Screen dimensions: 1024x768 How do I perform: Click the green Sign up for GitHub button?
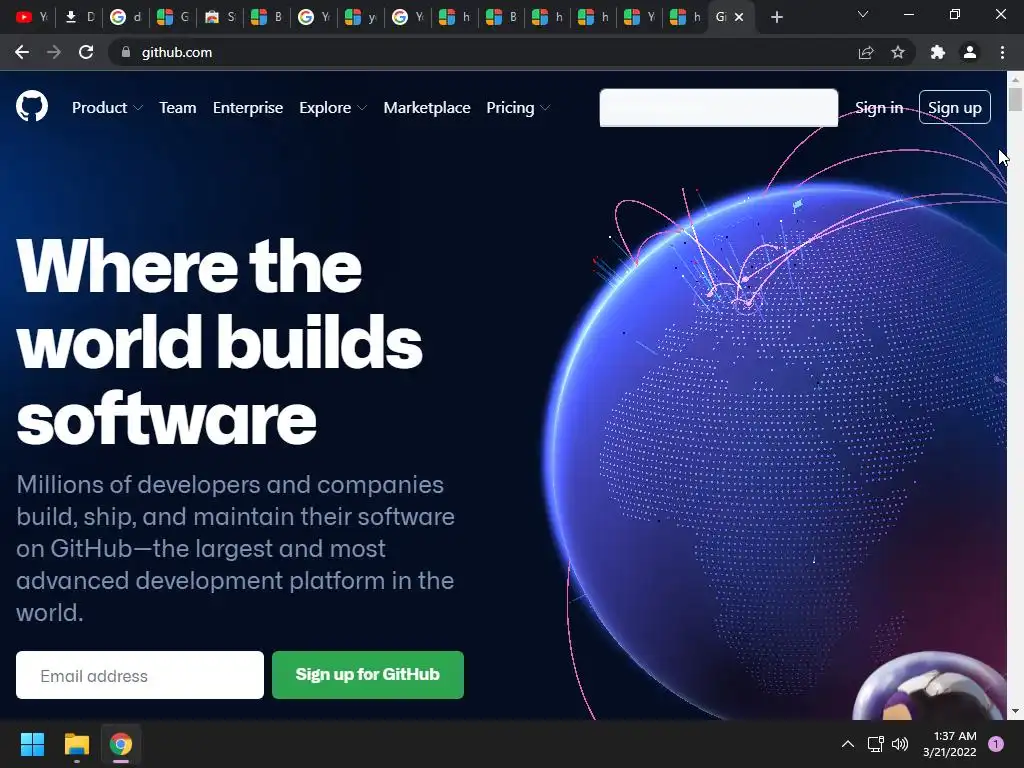pos(368,675)
